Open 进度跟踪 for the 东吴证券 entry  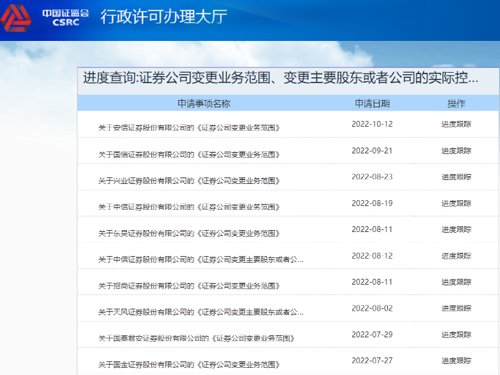pyautogui.click(x=456, y=229)
